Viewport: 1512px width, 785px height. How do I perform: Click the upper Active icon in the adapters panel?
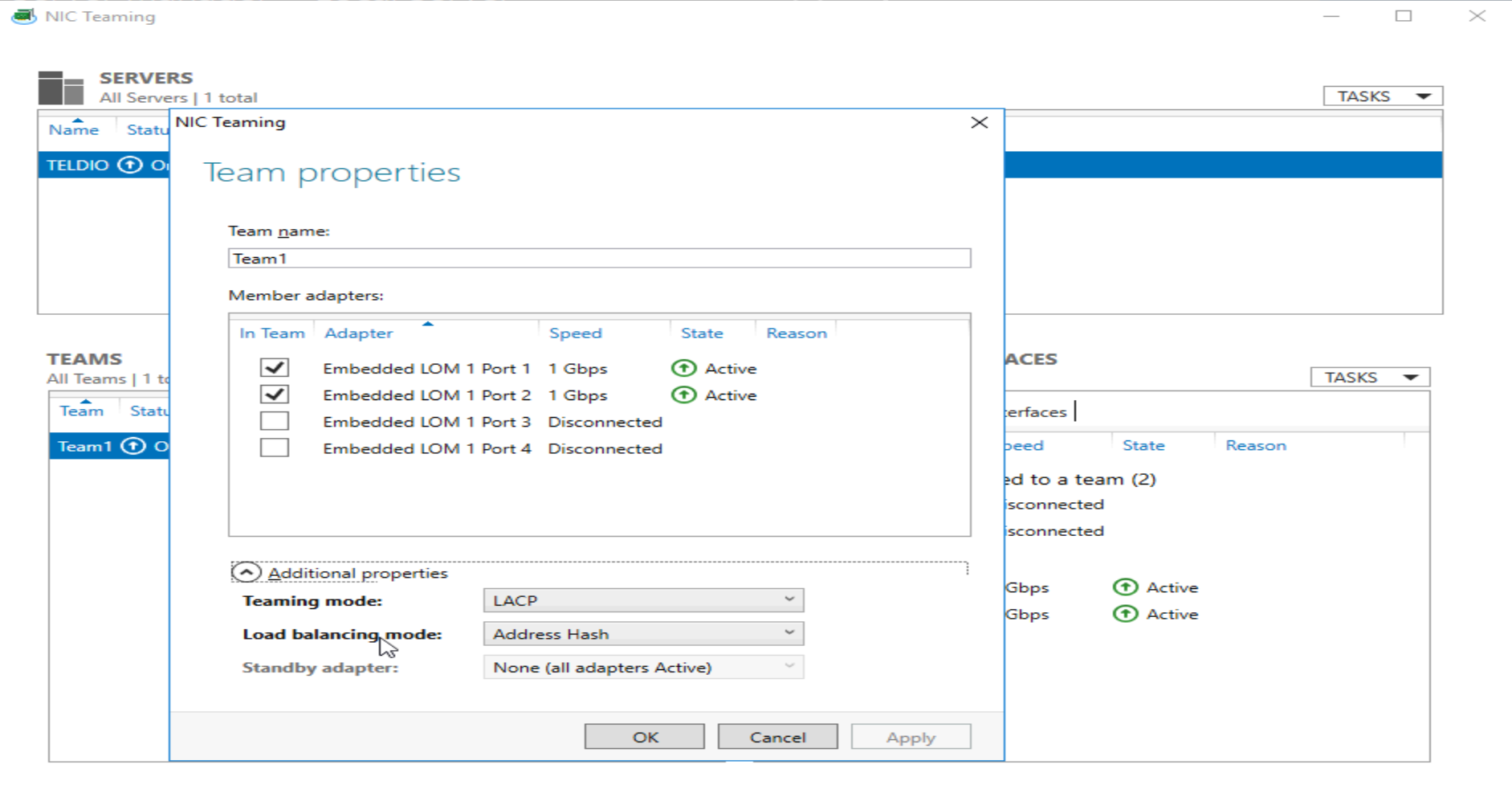(x=1126, y=587)
